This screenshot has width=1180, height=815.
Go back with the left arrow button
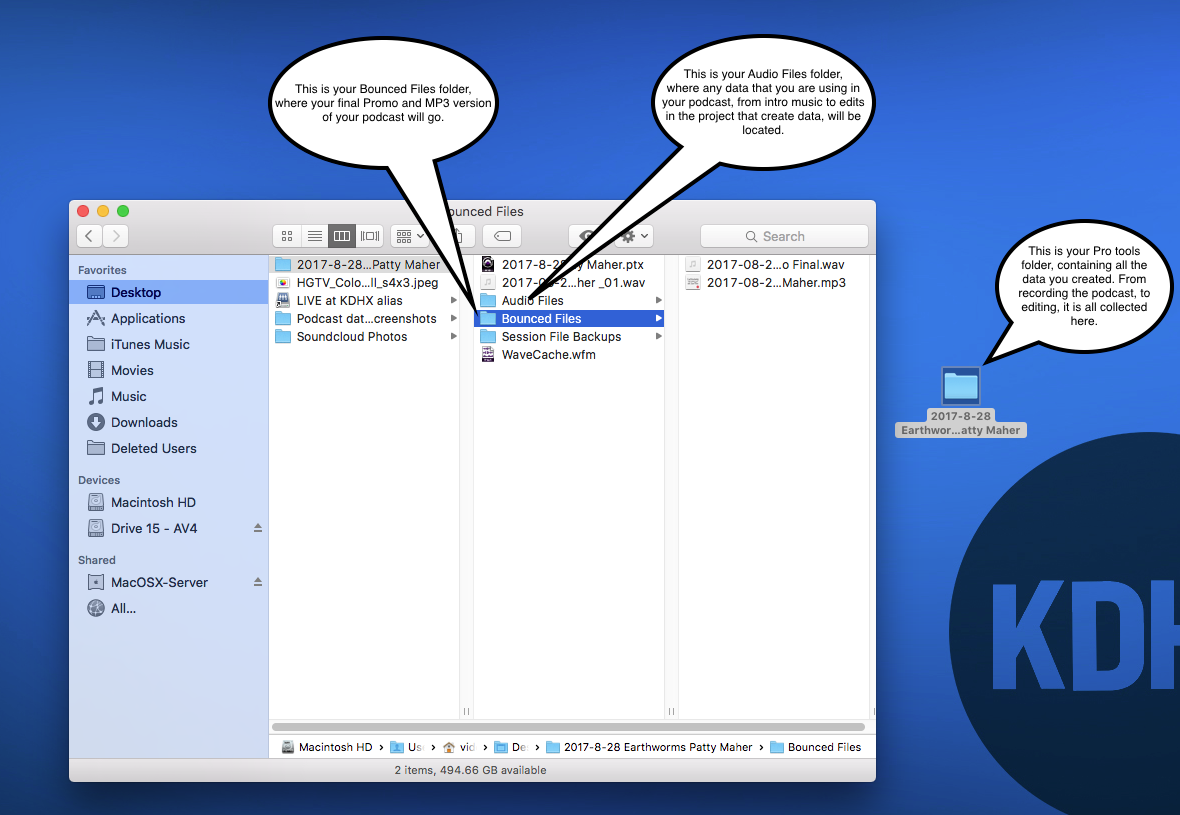tap(90, 236)
